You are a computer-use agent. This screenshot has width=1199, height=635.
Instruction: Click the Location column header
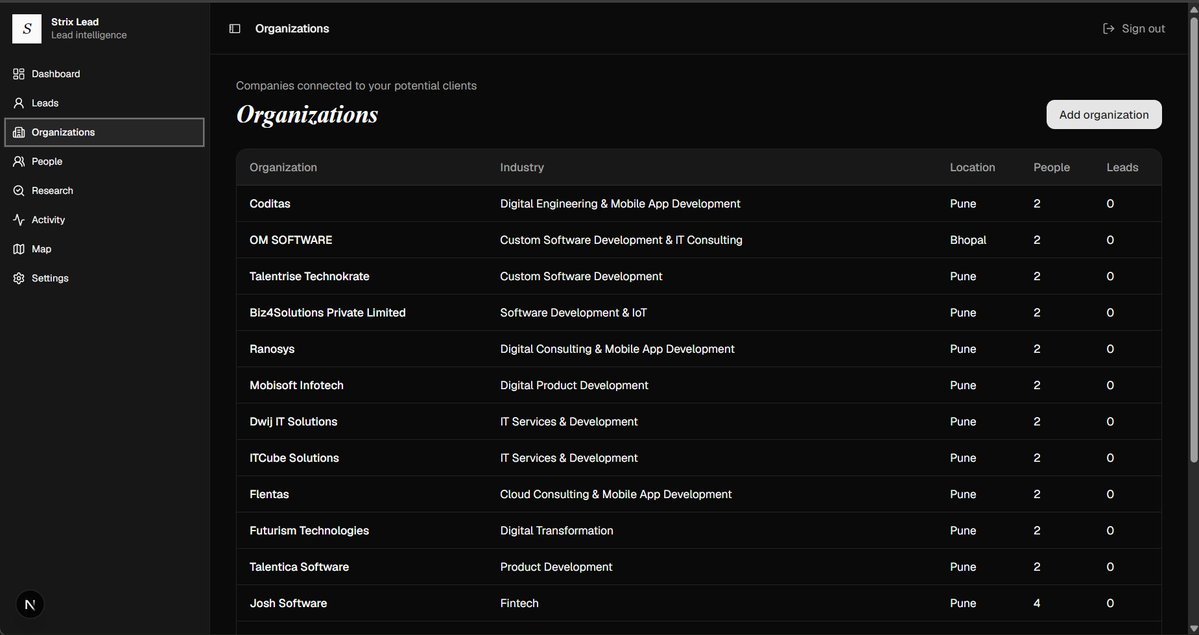click(x=973, y=168)
